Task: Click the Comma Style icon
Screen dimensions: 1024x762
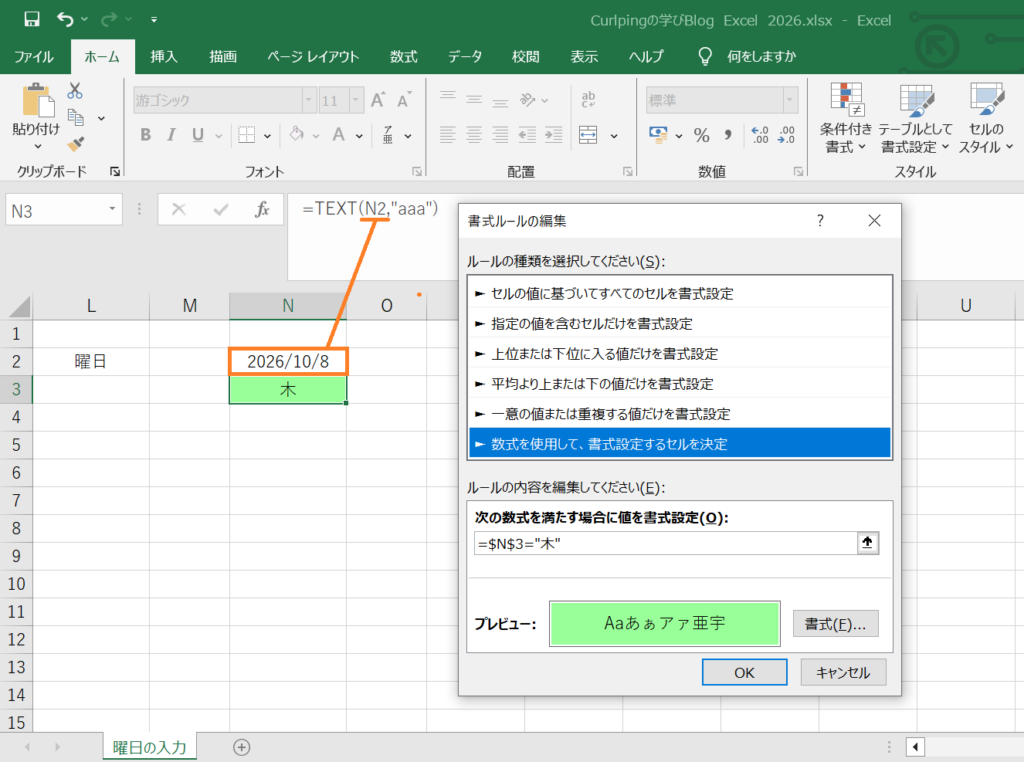Action: [728, 135]
